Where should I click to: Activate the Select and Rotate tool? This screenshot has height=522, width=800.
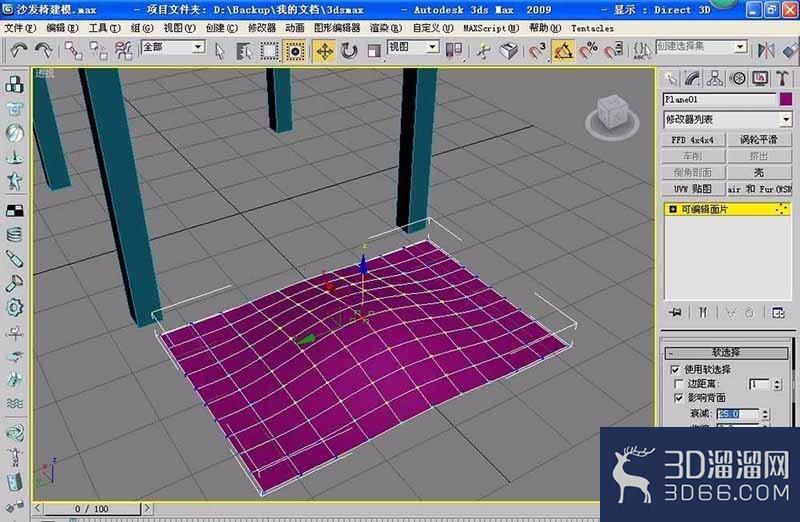(349, 51)
